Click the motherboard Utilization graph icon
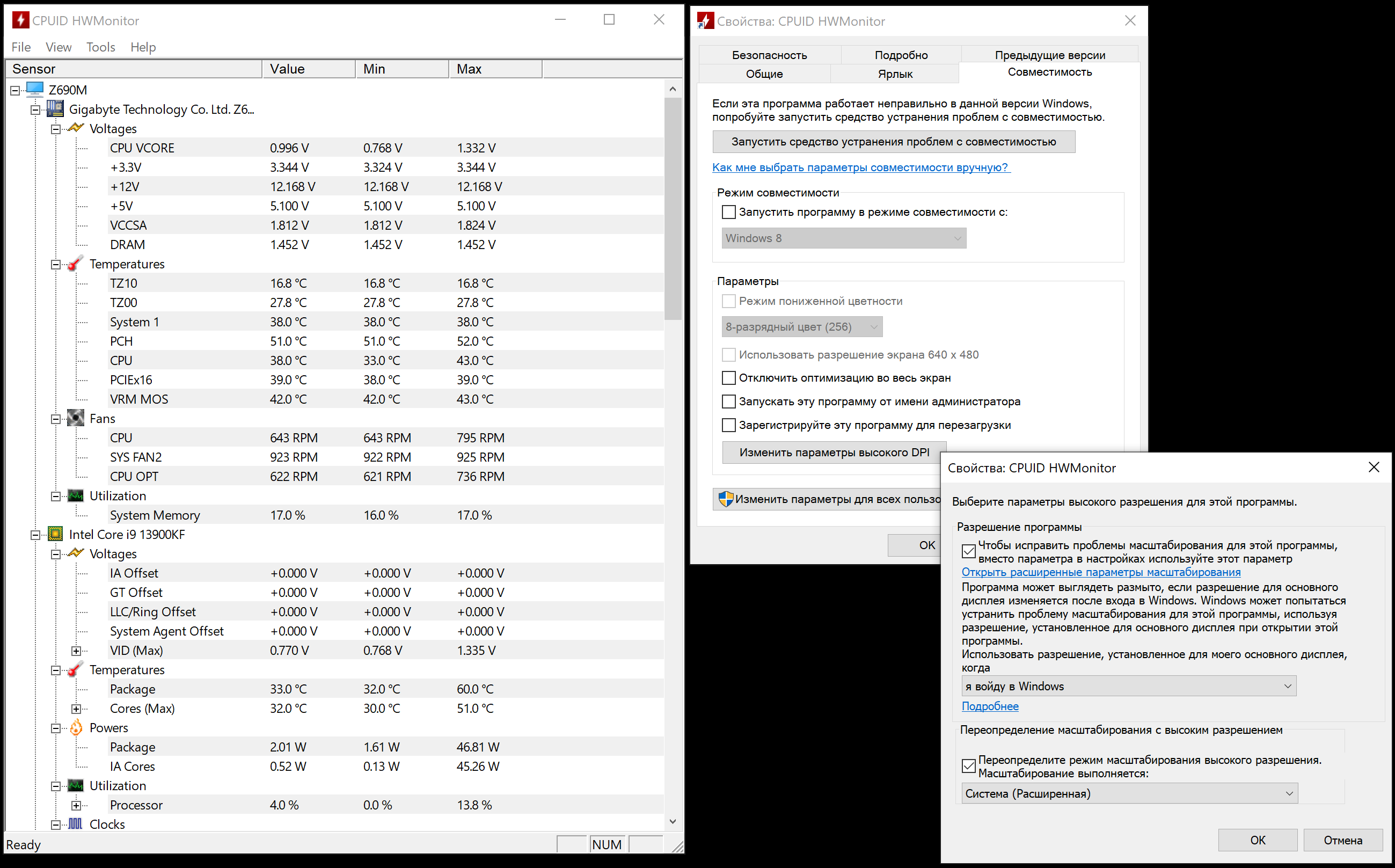1395x868 pixels. (76, 495)
